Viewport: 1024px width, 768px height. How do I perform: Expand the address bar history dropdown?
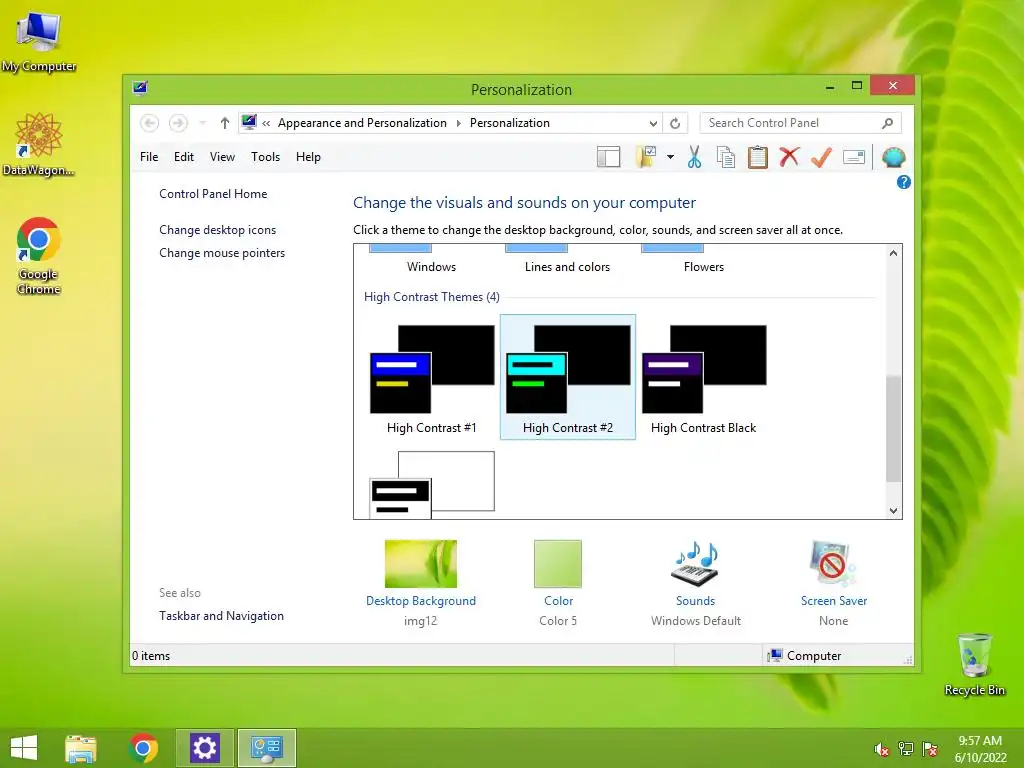pos(653,123)
